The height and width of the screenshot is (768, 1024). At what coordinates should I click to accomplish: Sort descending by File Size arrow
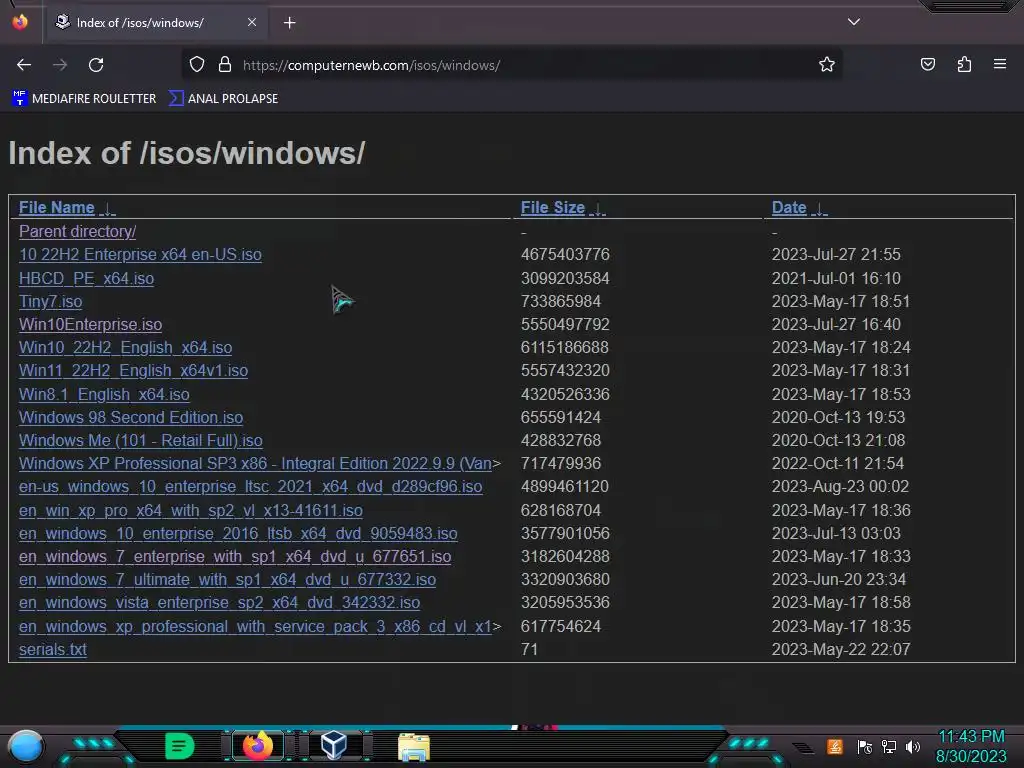(x=598, y=208)
